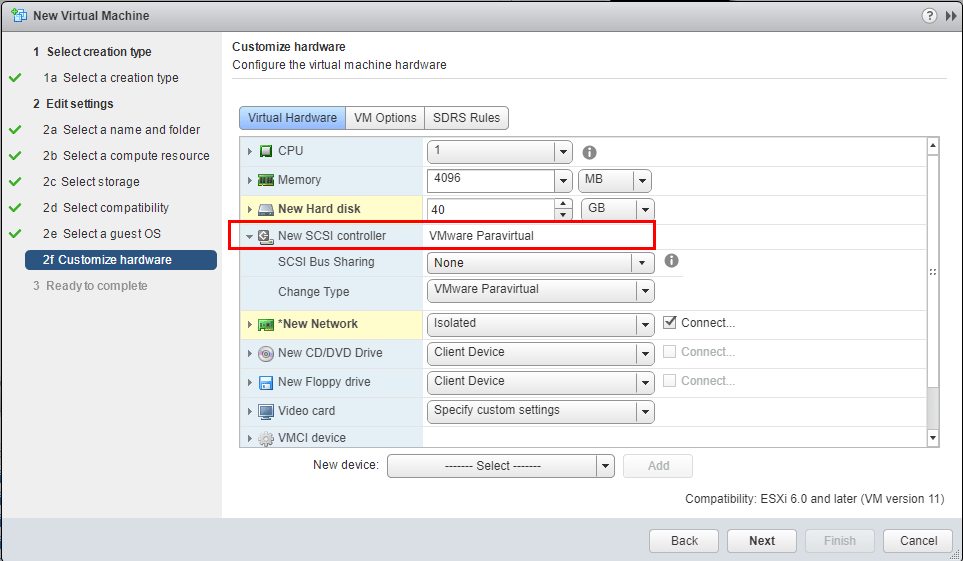This screenshot has width=963, height=561.
Task: Increase hard disk size with up stepper
Action: [x=563, y=204]
